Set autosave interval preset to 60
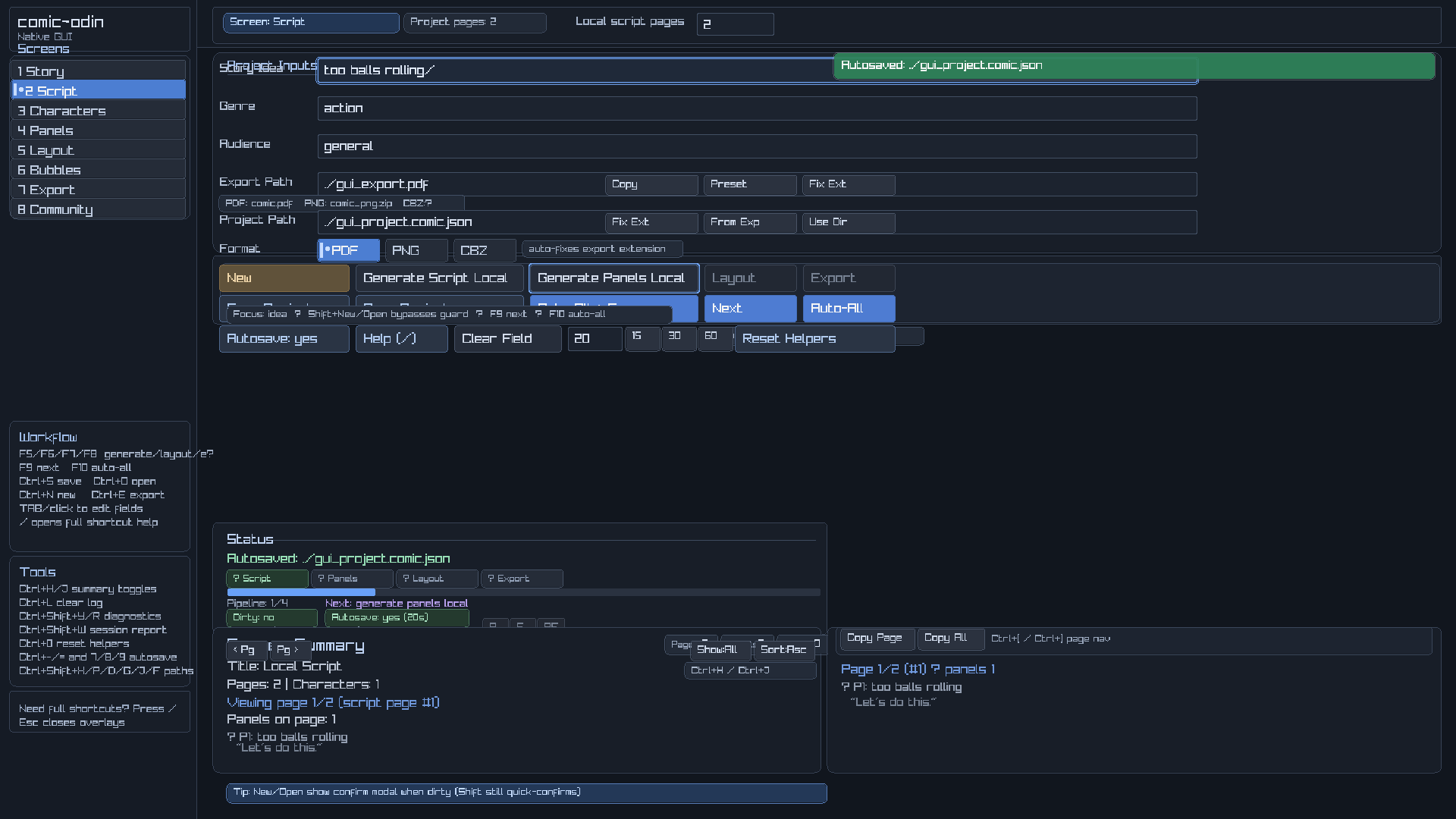Screen dimensions: 1456x819 click(x=715, y=337)
